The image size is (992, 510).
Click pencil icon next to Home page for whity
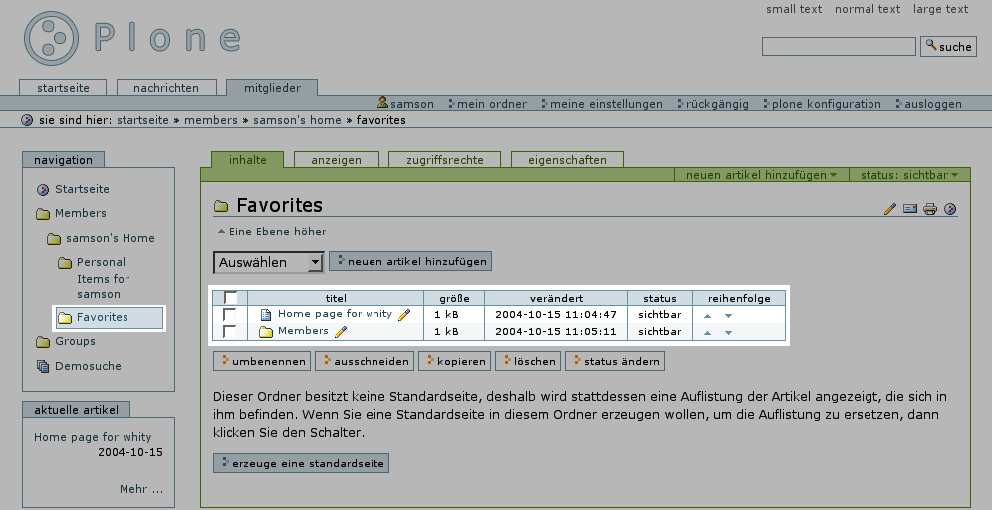404,314
